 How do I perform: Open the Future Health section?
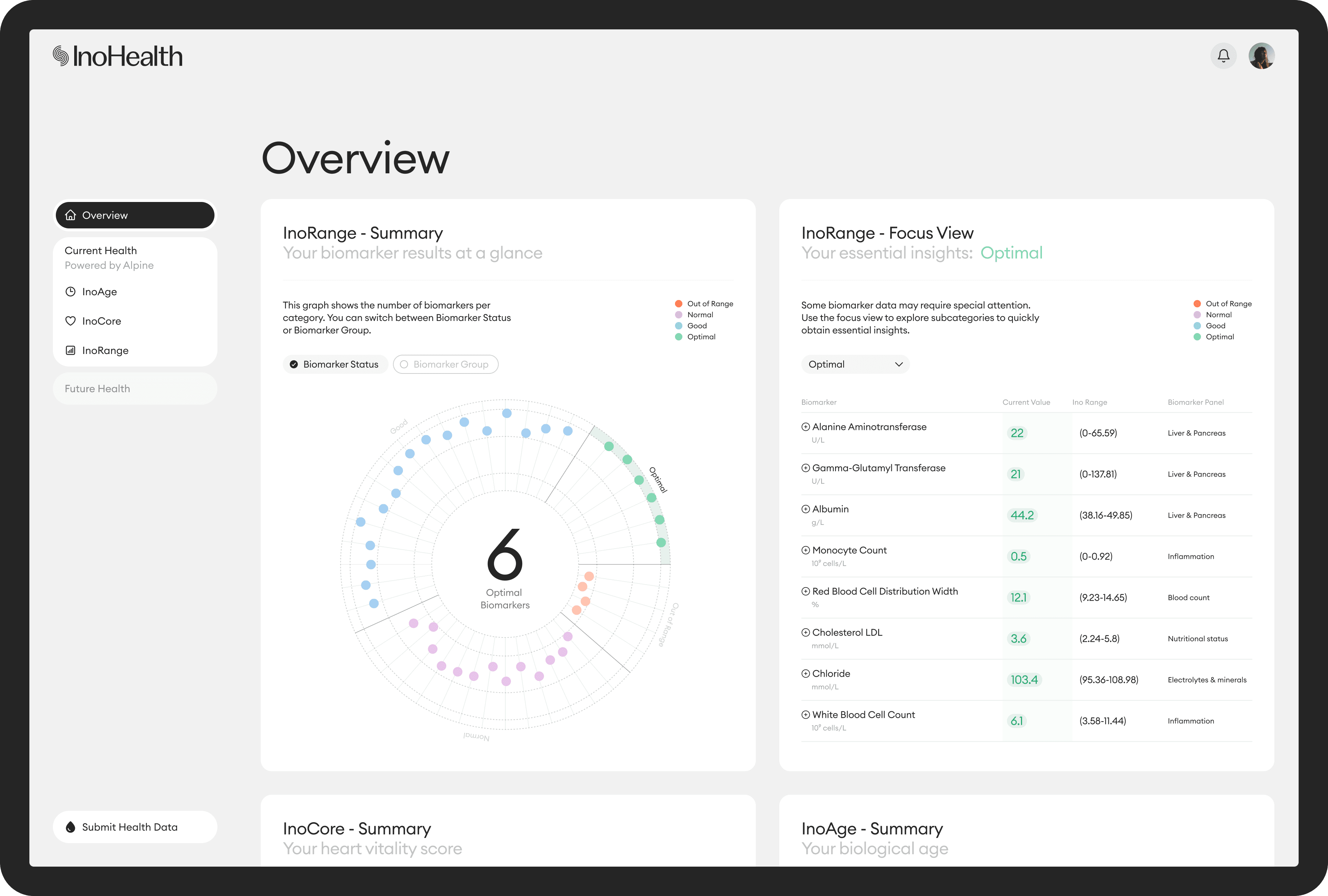click(x=135, y=388)
